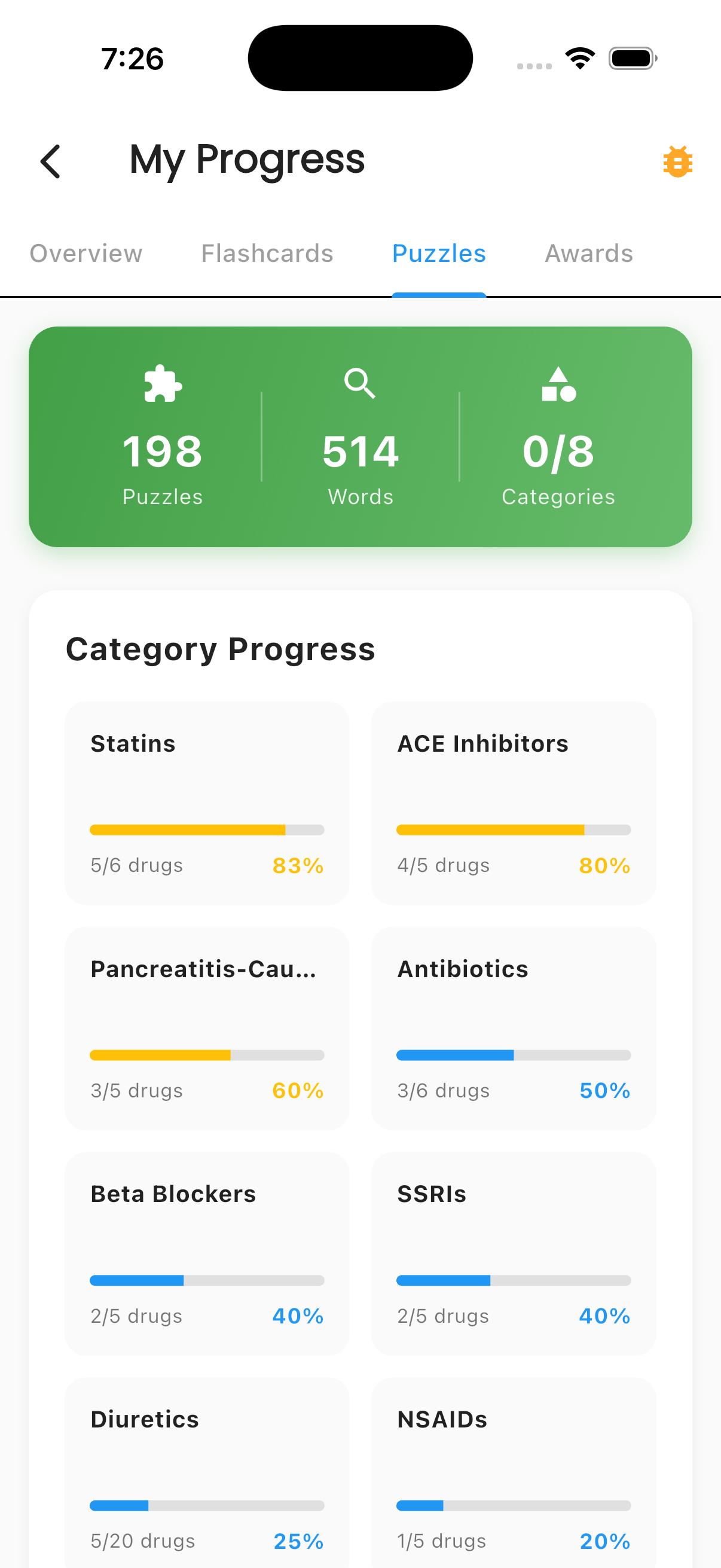Tap the puzzle piece icon
The width and height of the screenshot is (721, 1568).
[163, 383]
